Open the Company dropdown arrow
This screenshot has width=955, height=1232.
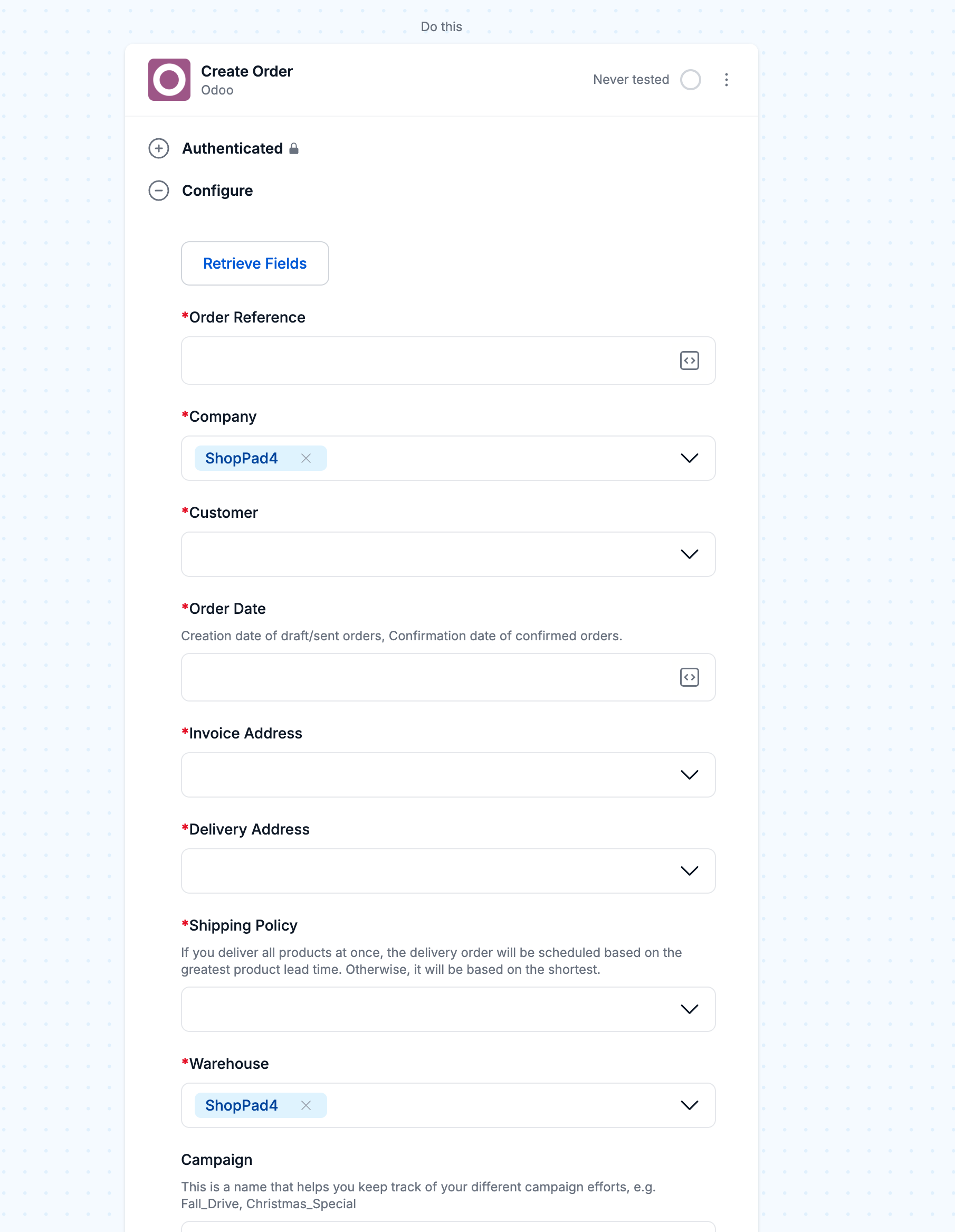click(x=689, y=458)
